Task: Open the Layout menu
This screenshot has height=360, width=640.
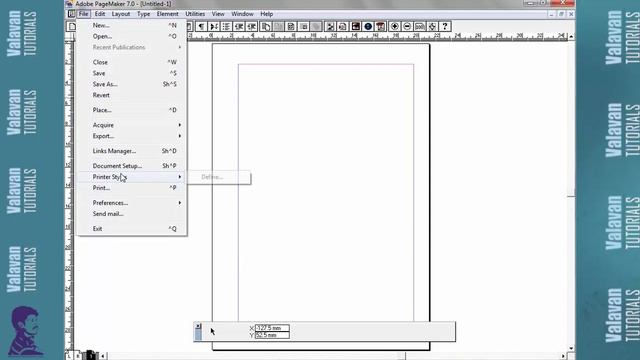Action: (x=121, y=14)
